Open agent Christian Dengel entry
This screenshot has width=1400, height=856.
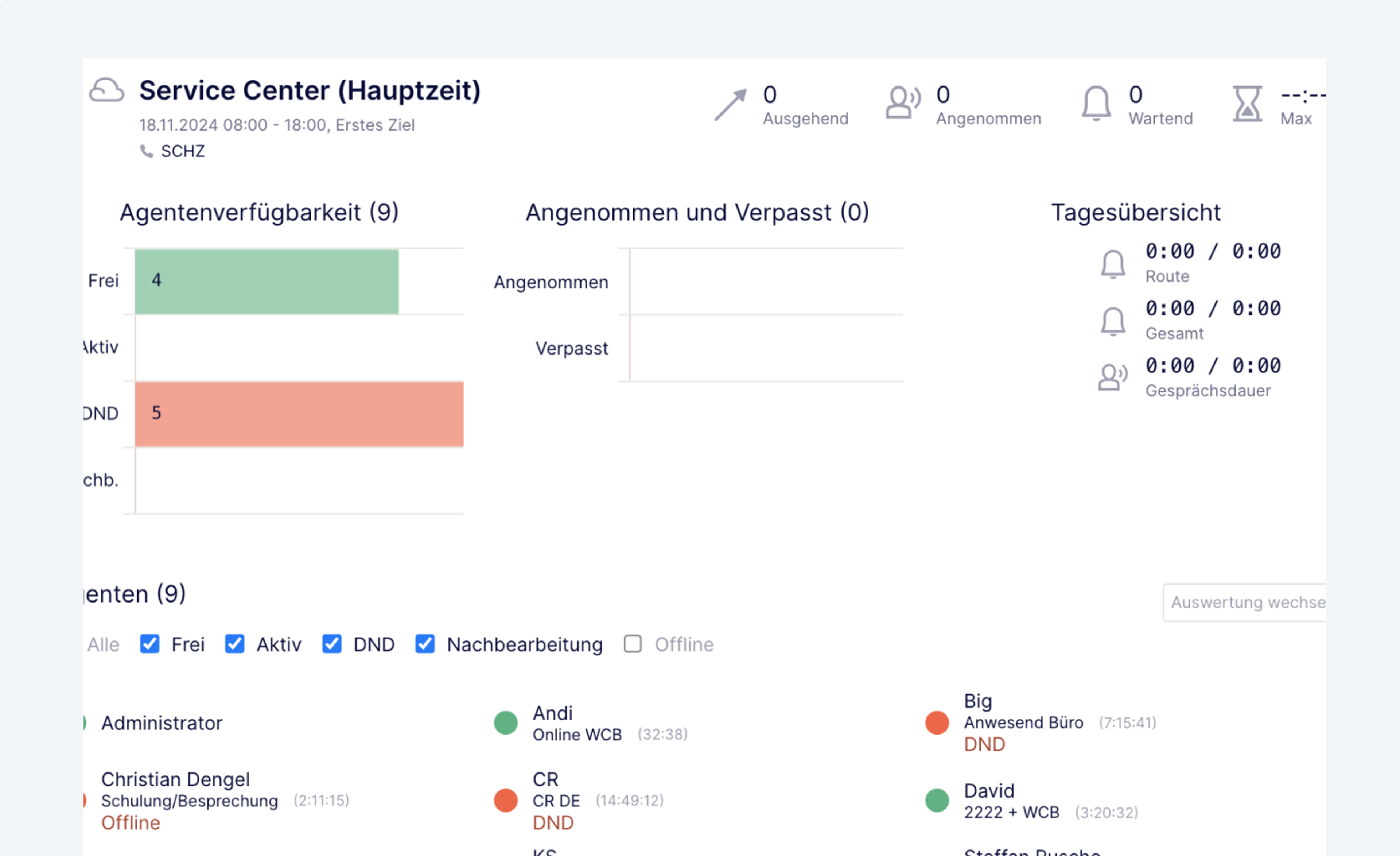click(x=175, y=779)
